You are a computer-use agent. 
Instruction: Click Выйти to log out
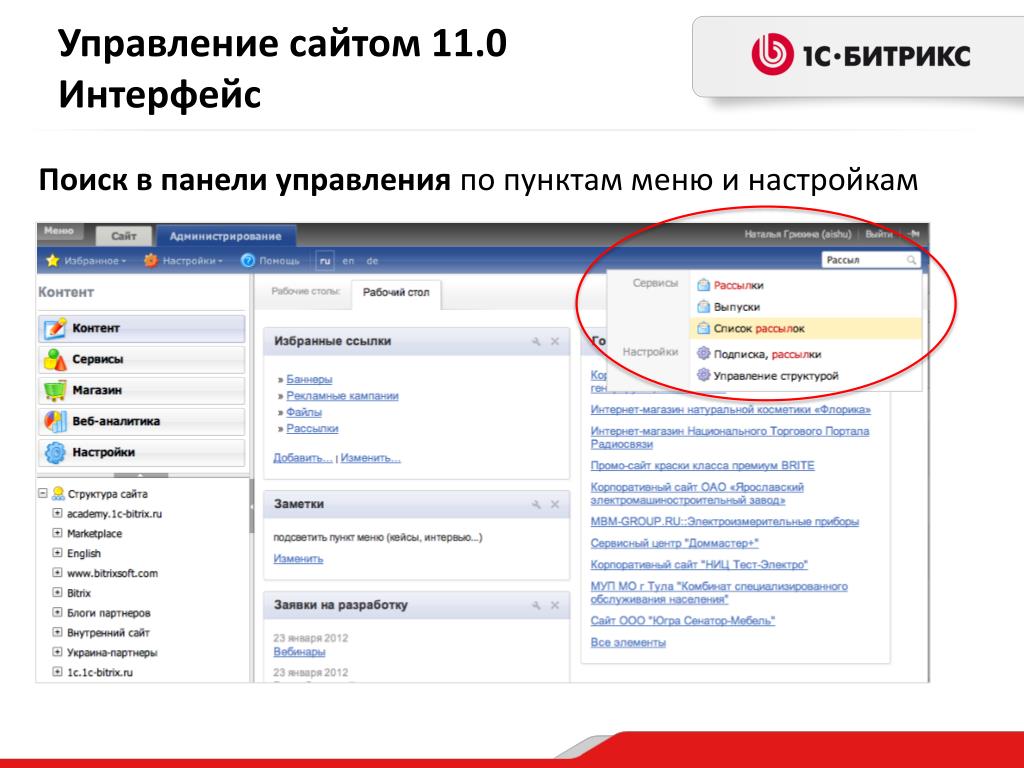(879, 234)
